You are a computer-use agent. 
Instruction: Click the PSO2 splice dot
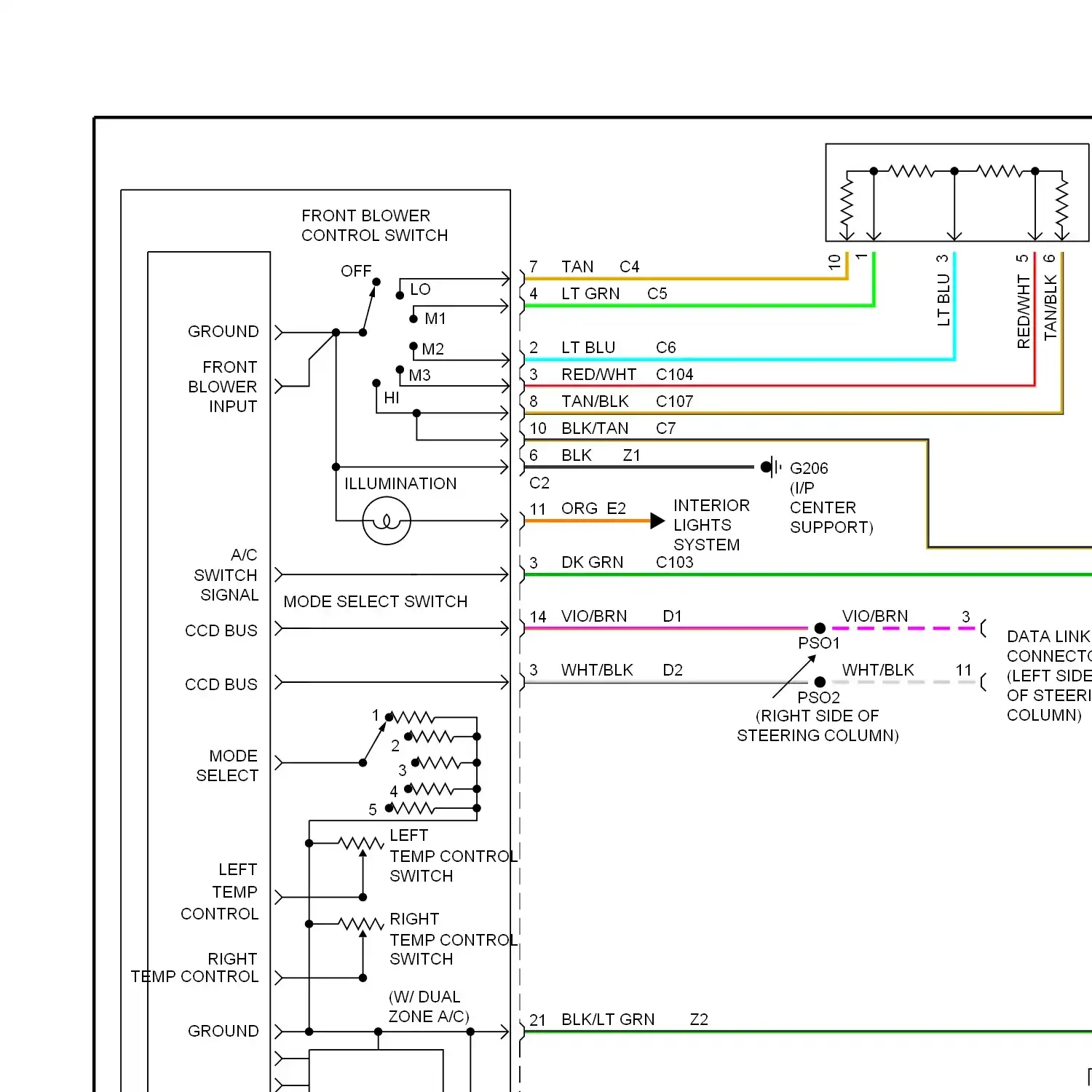click(820, 682)
